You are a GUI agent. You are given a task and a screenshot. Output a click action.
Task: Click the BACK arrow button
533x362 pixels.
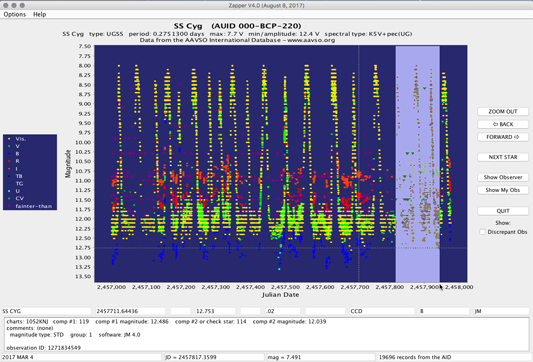coord(503,124)
